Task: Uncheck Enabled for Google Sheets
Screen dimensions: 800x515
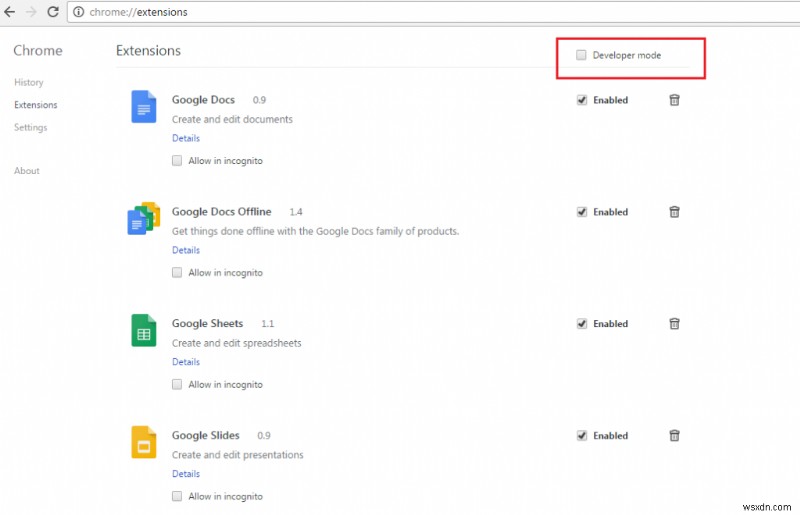Action: click(582, 324)
